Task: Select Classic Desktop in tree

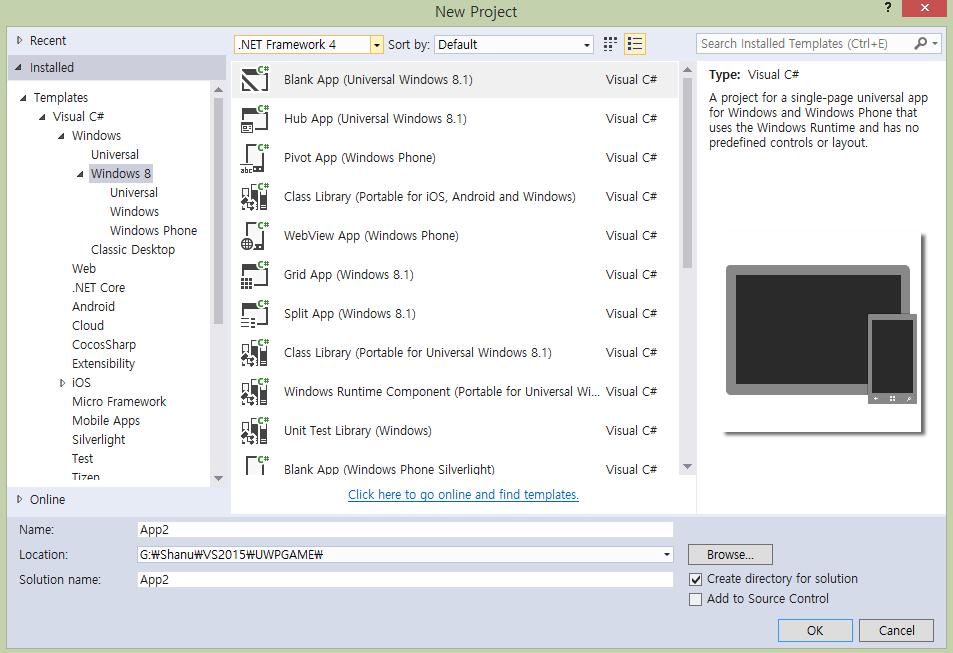Action: click(132, 249)
